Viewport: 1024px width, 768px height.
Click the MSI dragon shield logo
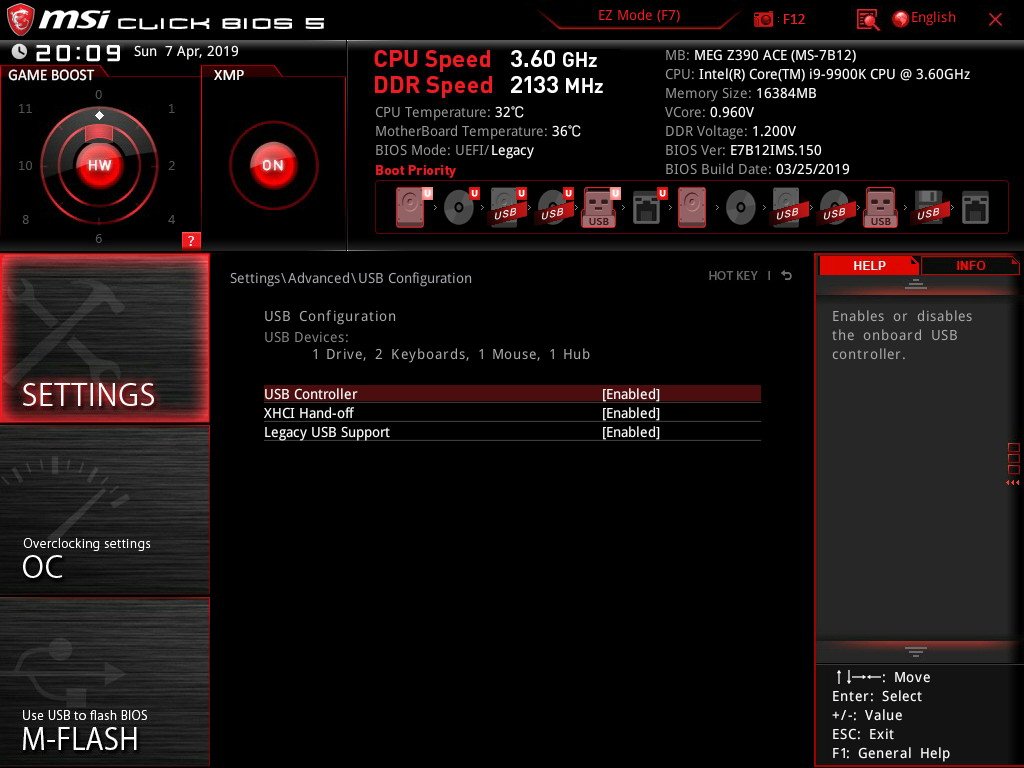(20, 20)
